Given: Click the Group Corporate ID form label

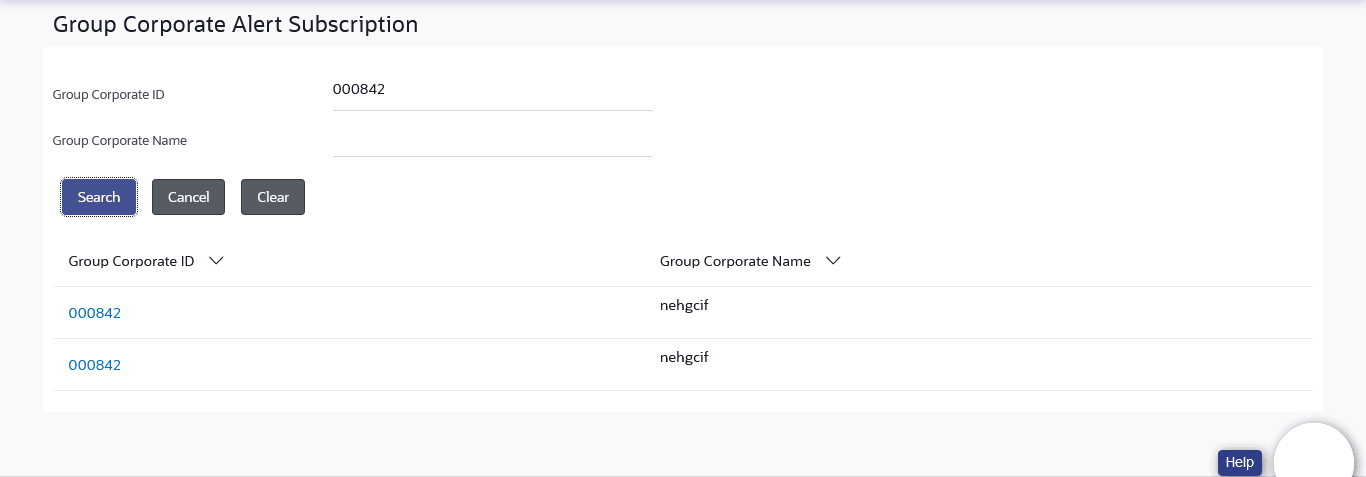Looking at the screenshot, I should click(108, 95).
